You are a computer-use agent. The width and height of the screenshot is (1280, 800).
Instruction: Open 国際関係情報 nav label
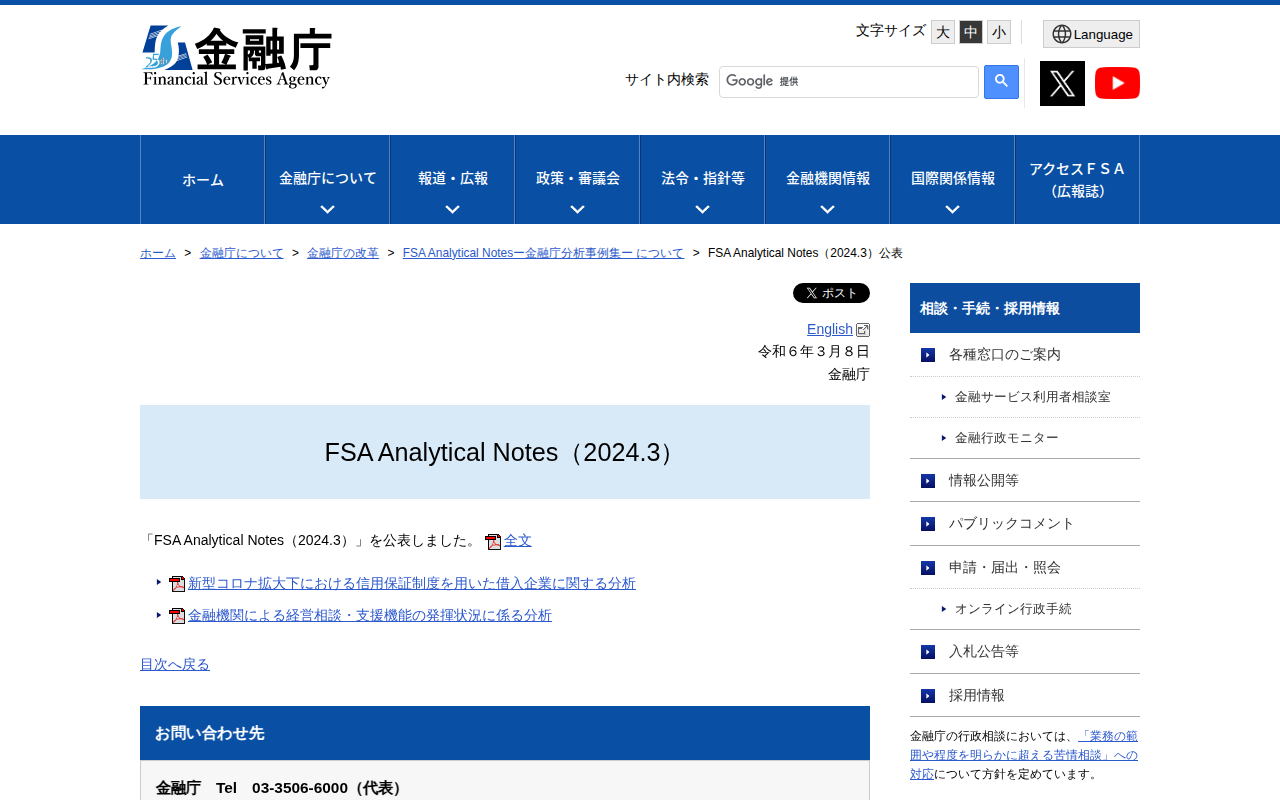coord(953,178)
